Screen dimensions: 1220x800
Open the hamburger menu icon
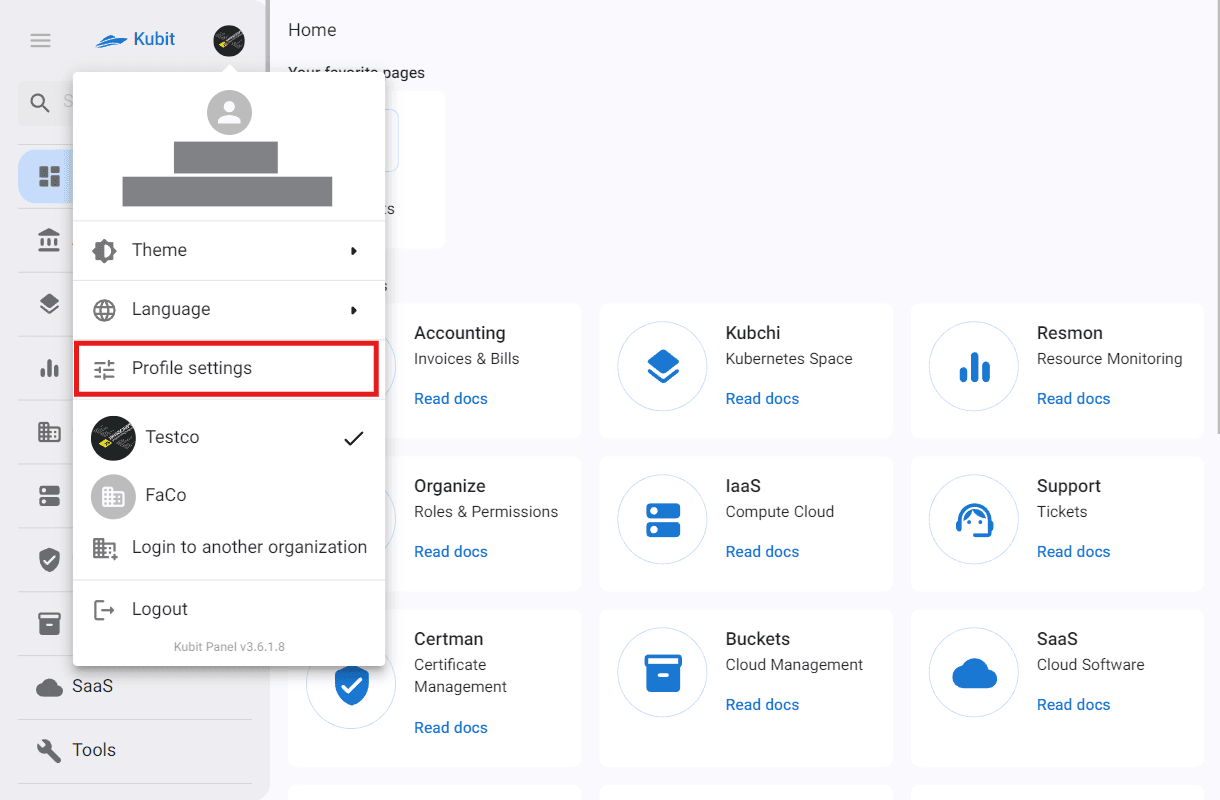(40, 40)
